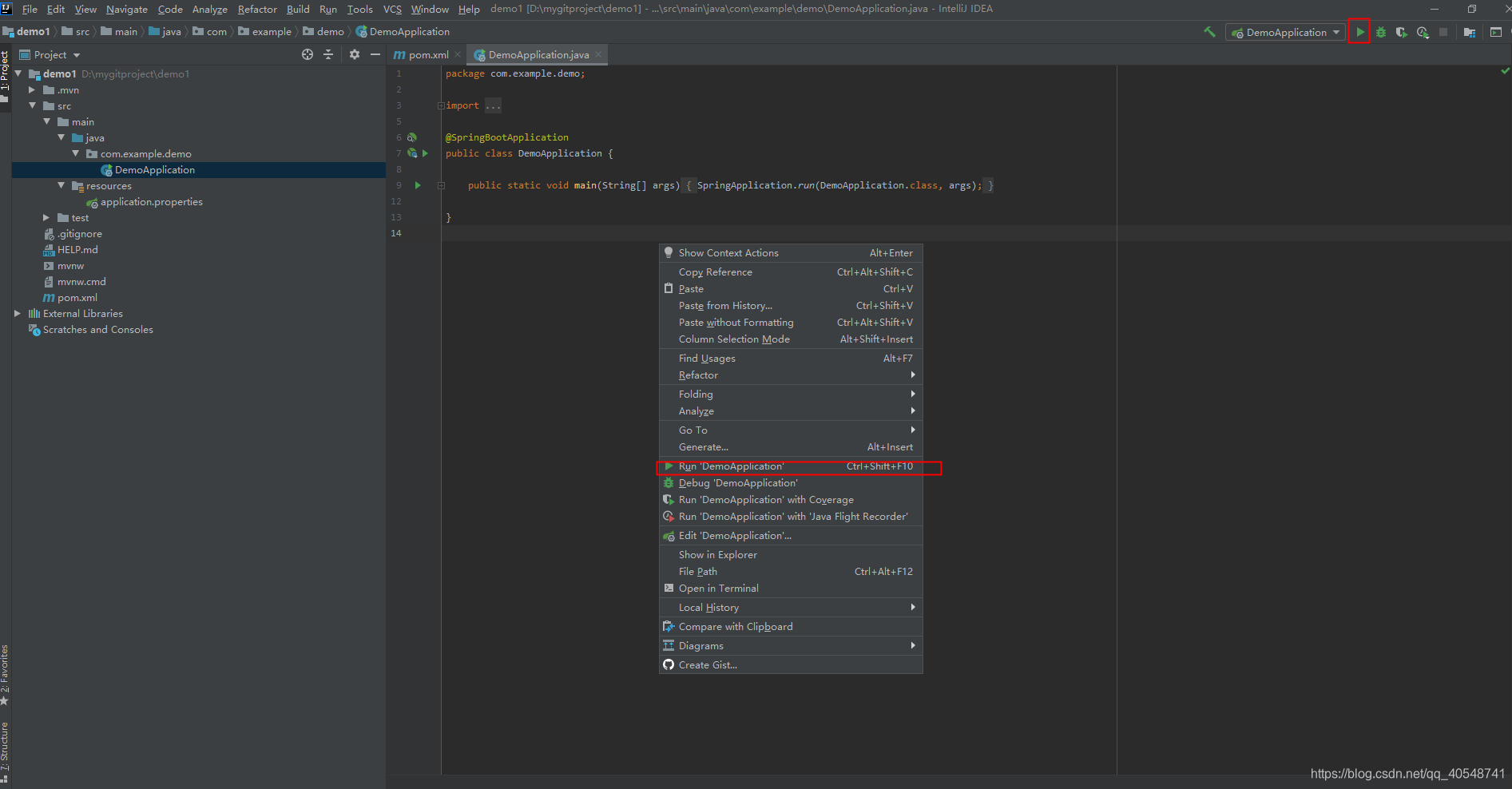Click the run gutter icon on line 9
1512x789 pixels.
pos(418,185)
